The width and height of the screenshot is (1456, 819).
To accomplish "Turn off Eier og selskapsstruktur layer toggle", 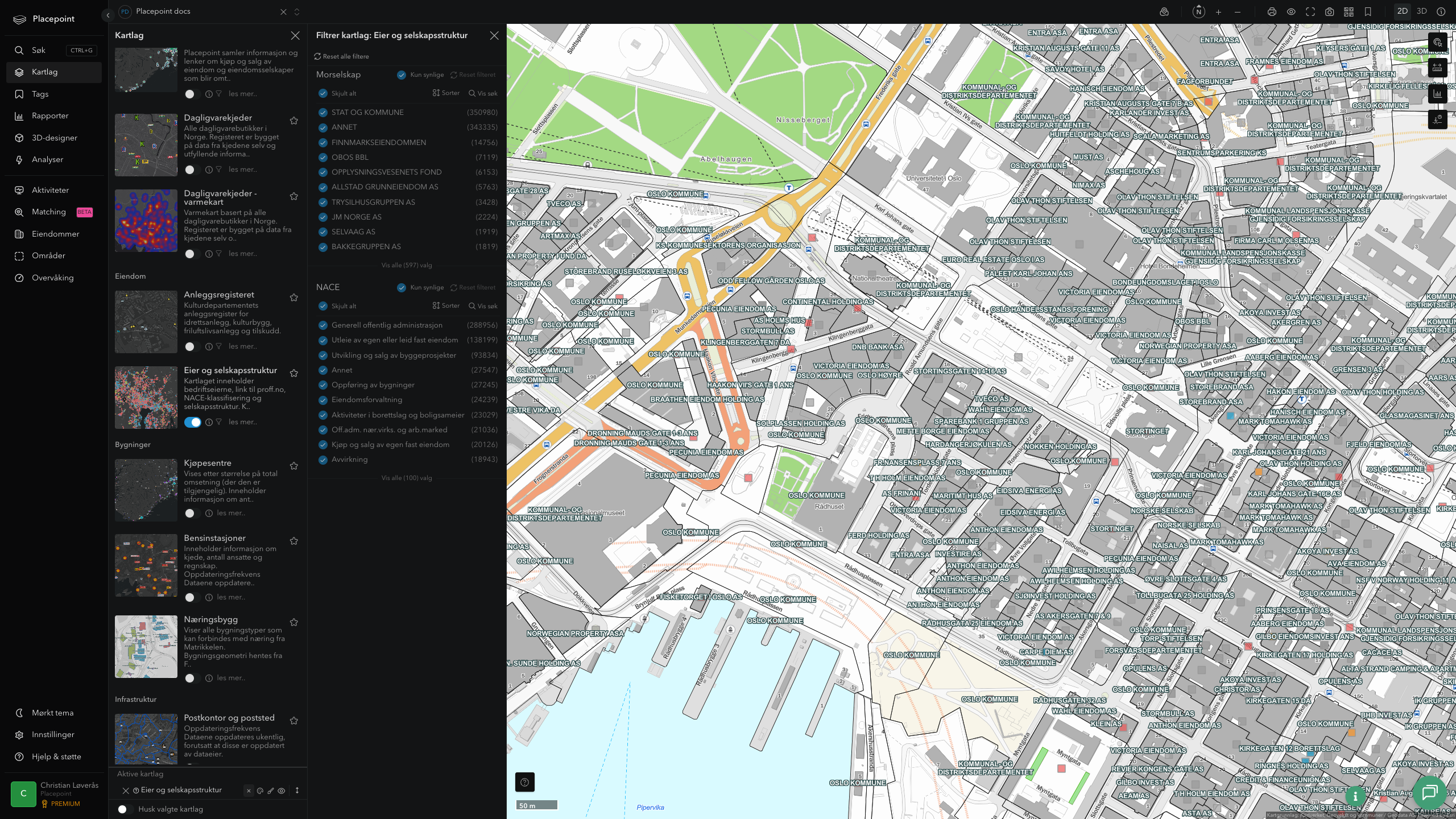I will 192,422.
